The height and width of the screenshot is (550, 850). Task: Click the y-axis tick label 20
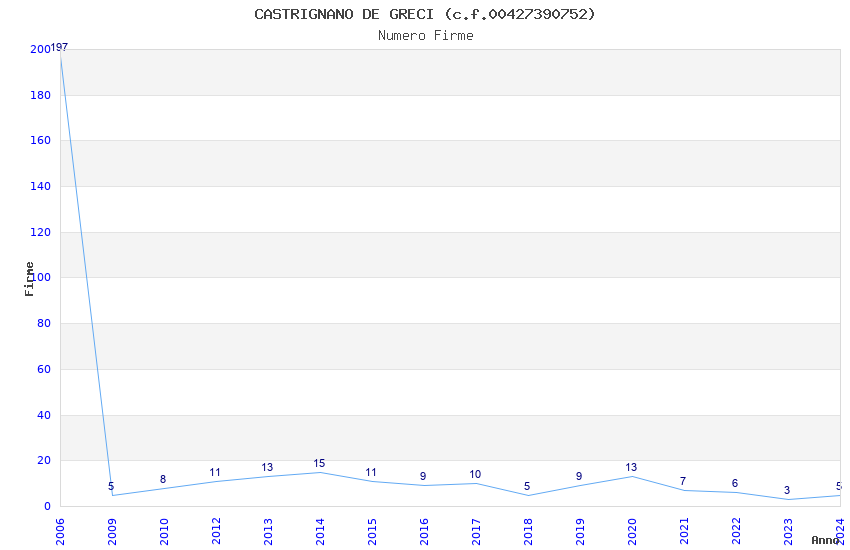tap(44, 461)
